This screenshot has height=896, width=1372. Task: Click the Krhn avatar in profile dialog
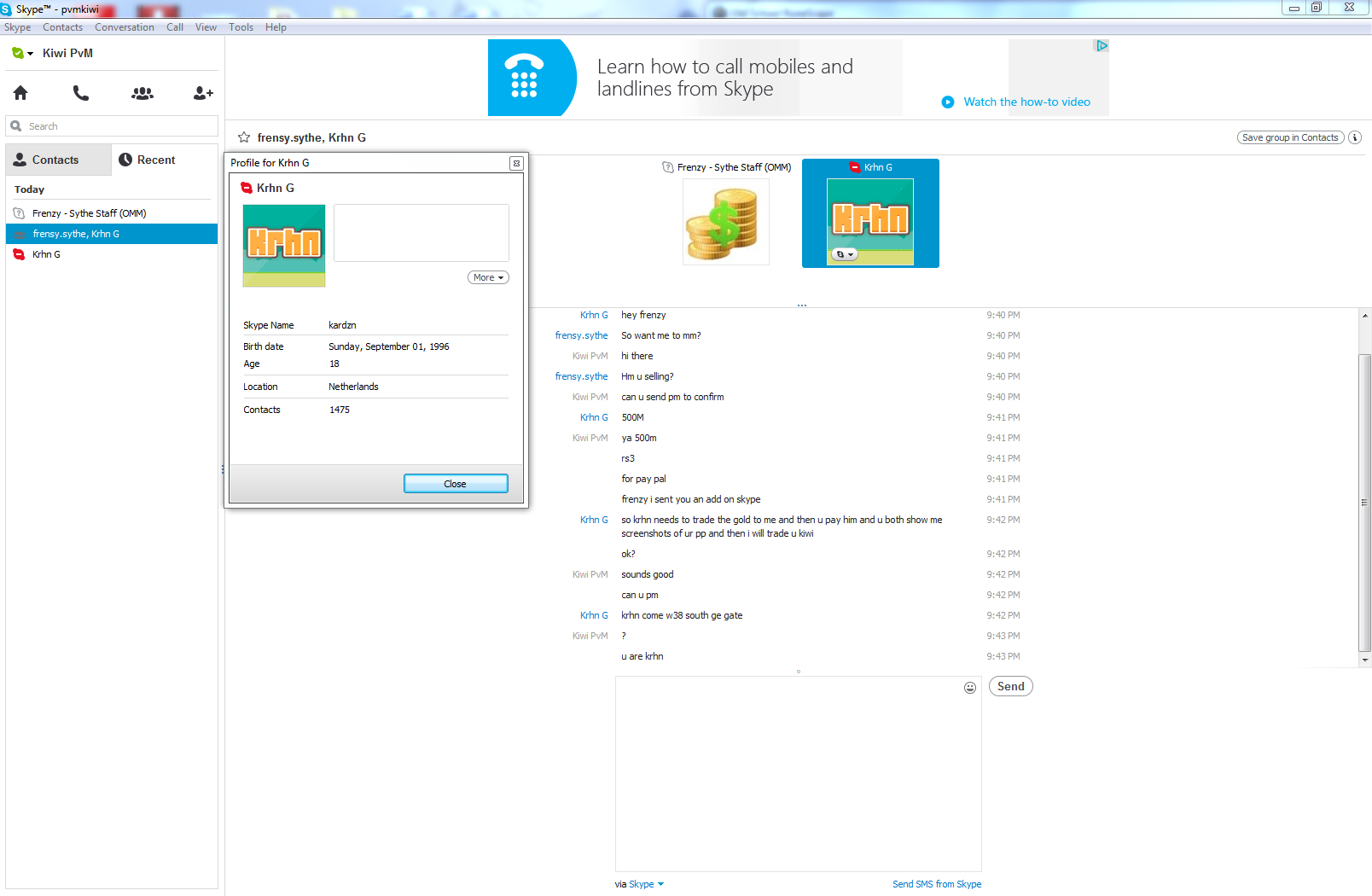pyautogui.click(x=284, y=246)
